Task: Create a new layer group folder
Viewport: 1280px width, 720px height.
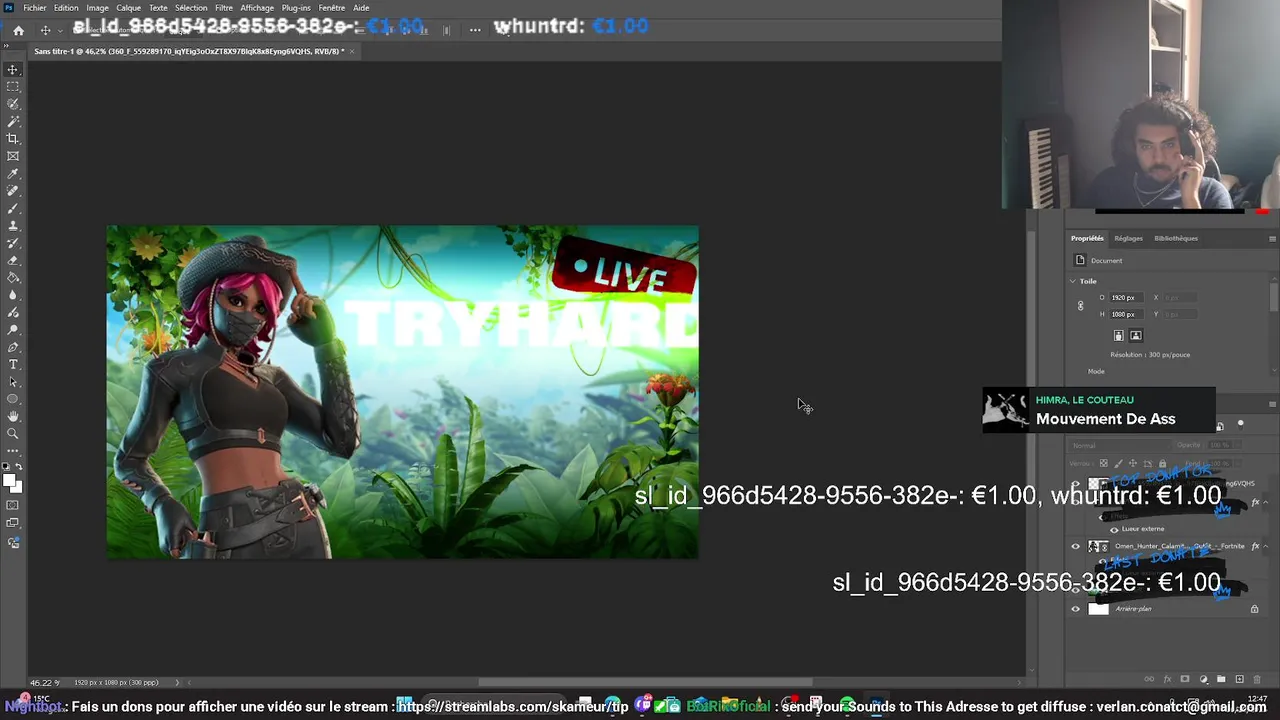Action: [x=1221, y=679]
